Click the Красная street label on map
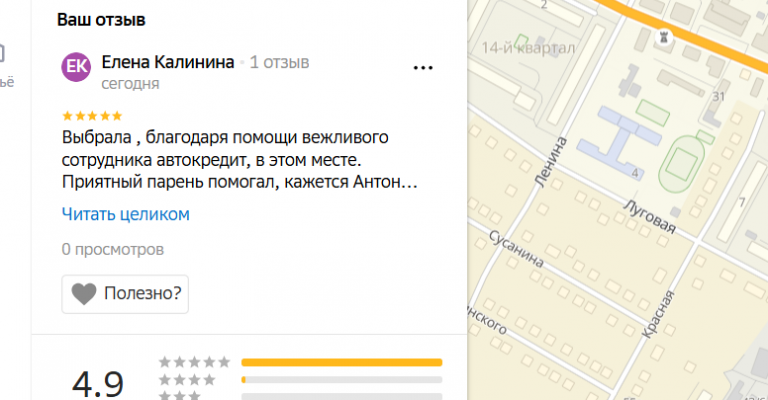The width and height of the screenshot is (768, 400). (658, 314)
